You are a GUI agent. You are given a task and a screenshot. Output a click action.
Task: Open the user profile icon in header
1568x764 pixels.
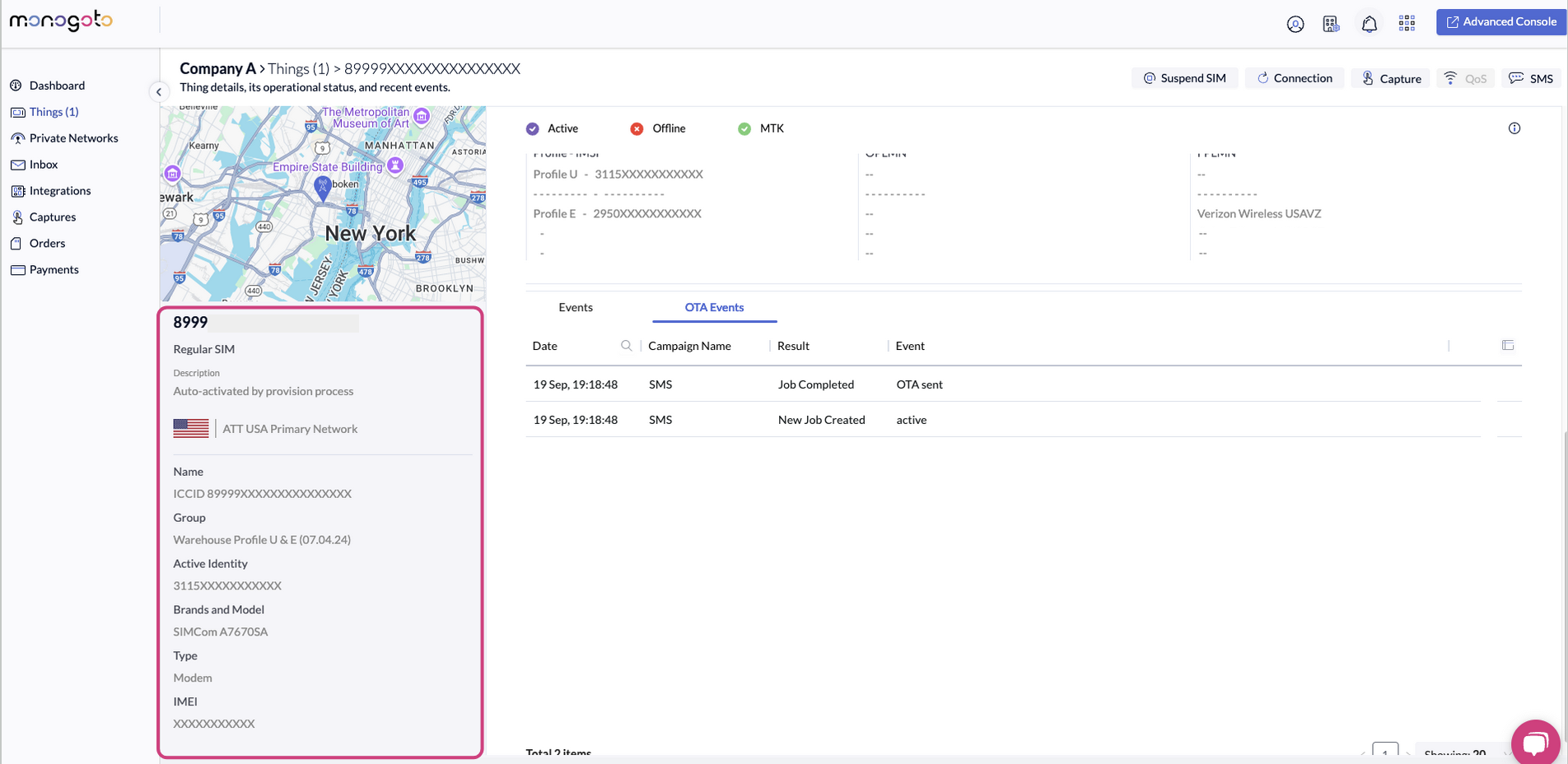pyautogui.click(x=1295, y=24)
